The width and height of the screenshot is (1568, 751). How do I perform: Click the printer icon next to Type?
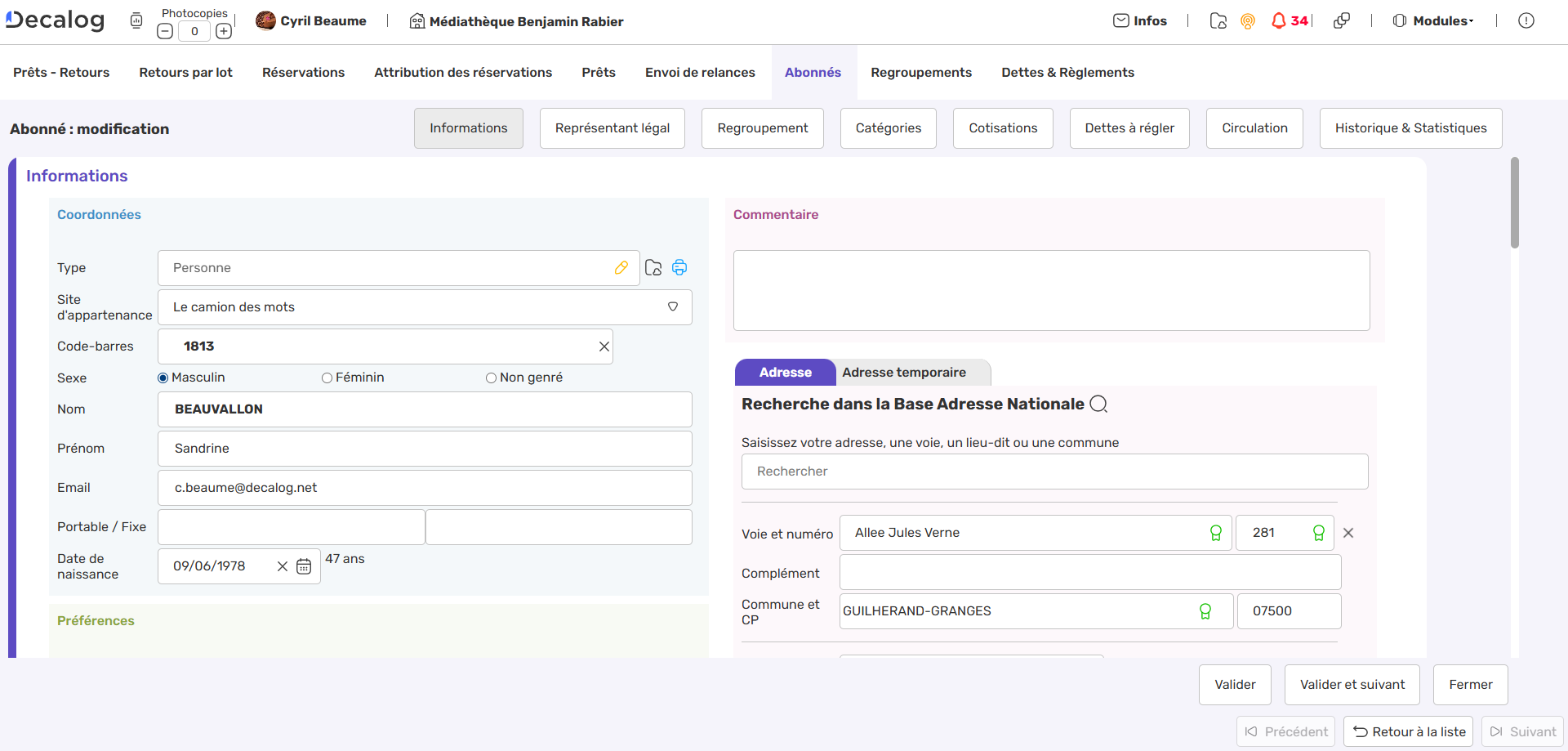click(679, 268)
